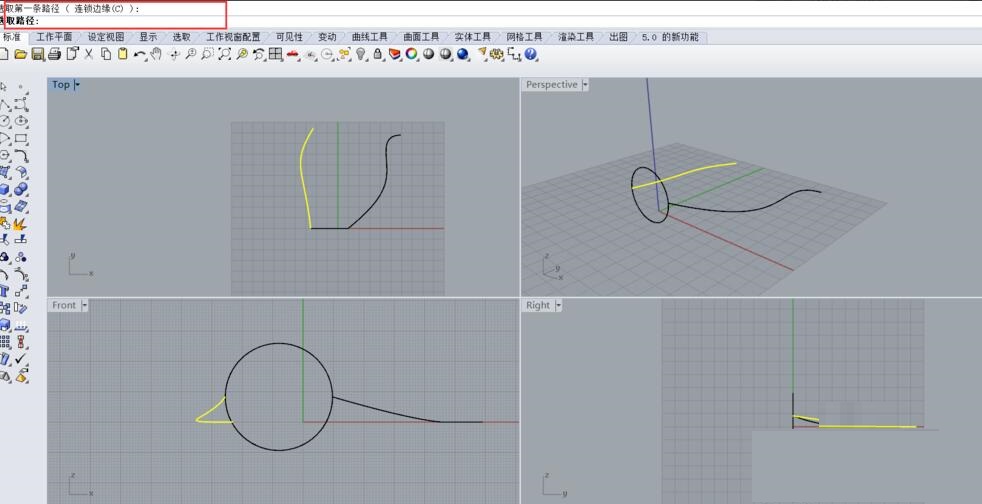
Task: Open the Front viewport dropdown arrow
Action: 84,305
